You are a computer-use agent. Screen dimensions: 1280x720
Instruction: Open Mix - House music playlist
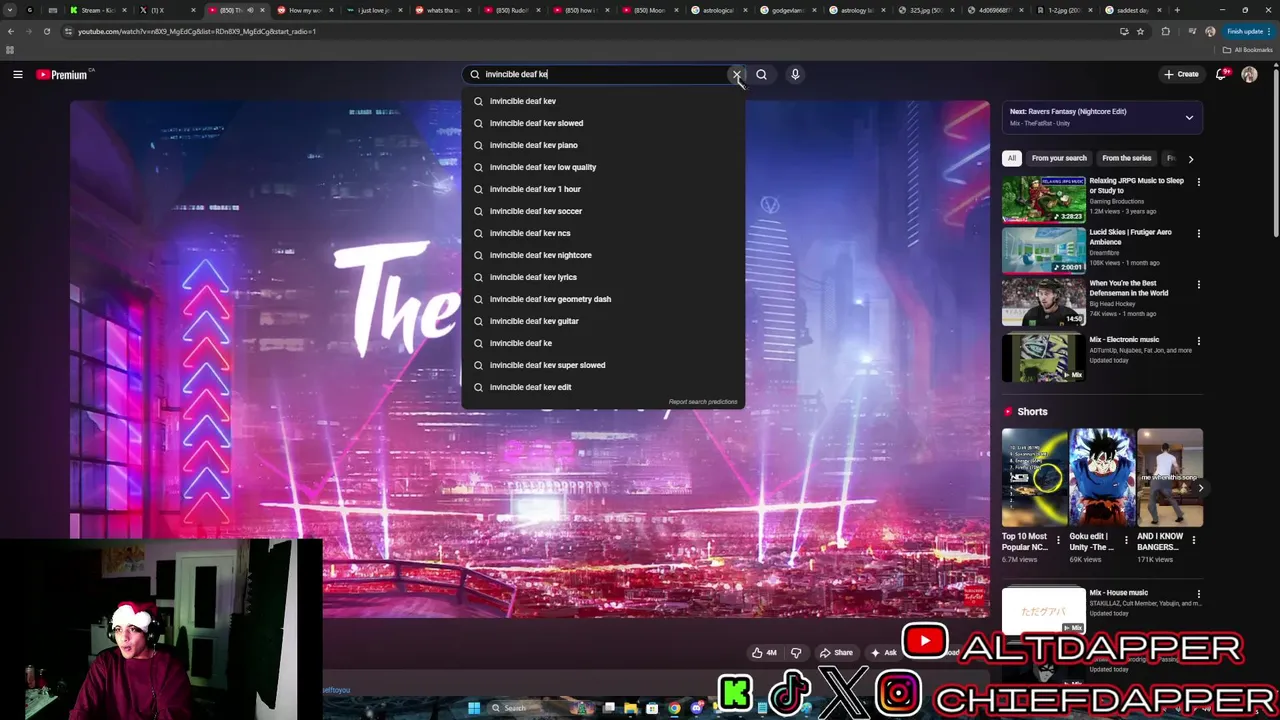click(x=1118, y=593)
